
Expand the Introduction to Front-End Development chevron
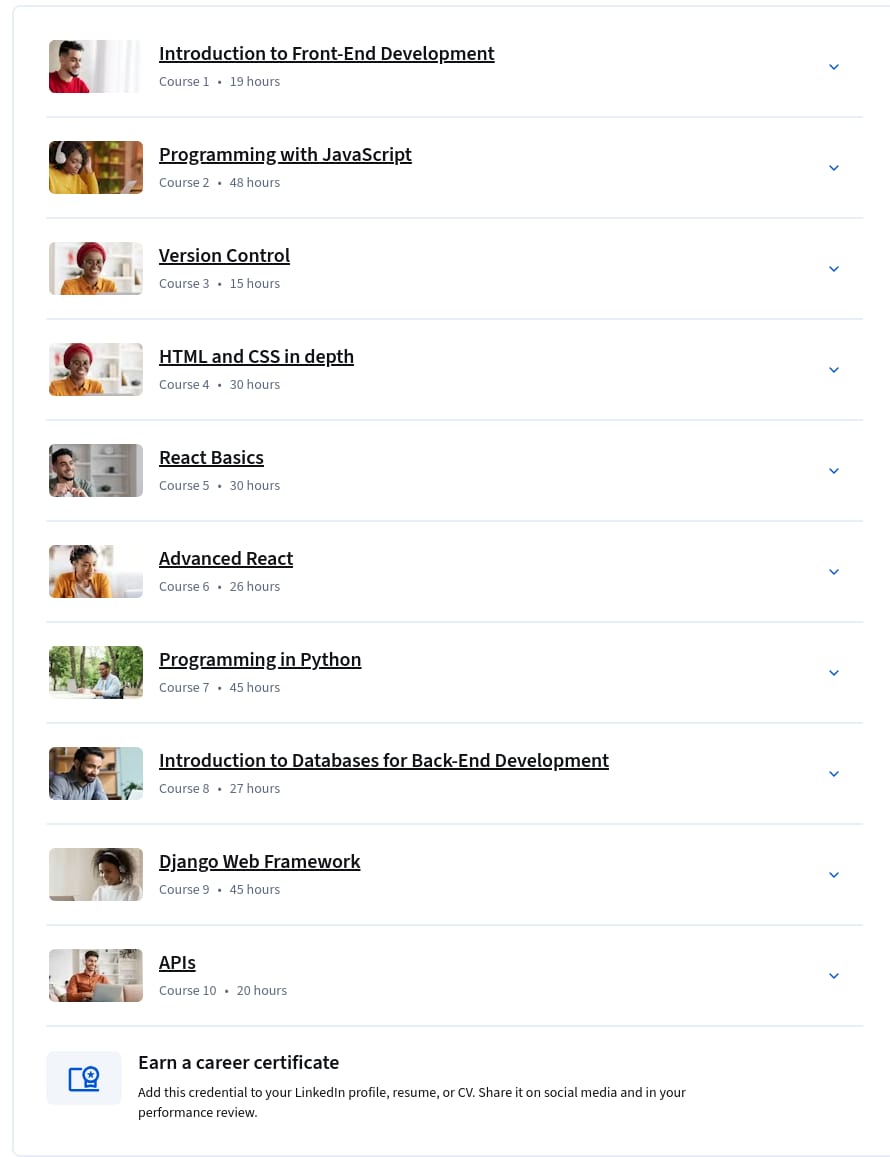(x=834, y=67)
